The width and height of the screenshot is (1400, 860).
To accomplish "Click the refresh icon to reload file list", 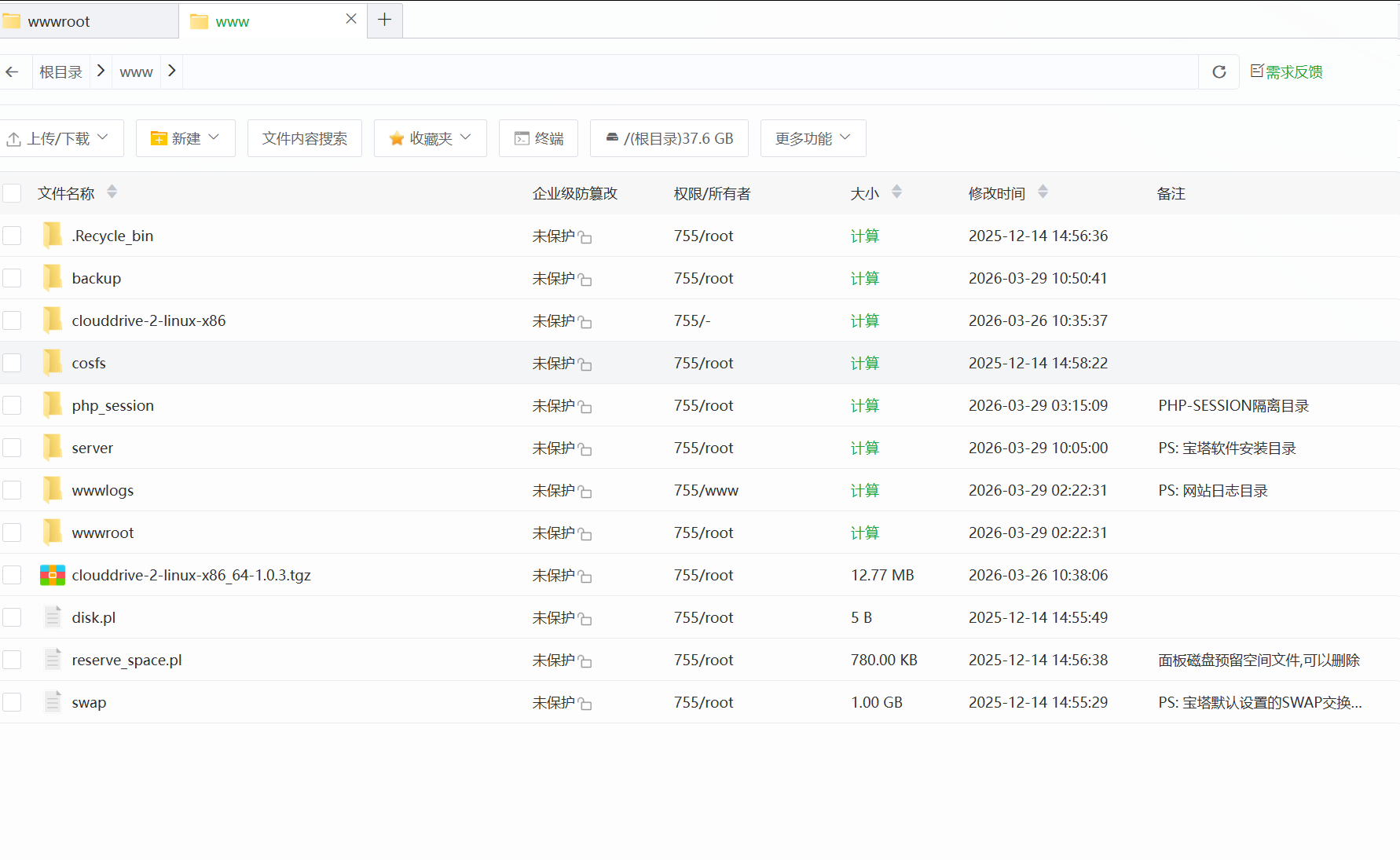I will 1219,71.
